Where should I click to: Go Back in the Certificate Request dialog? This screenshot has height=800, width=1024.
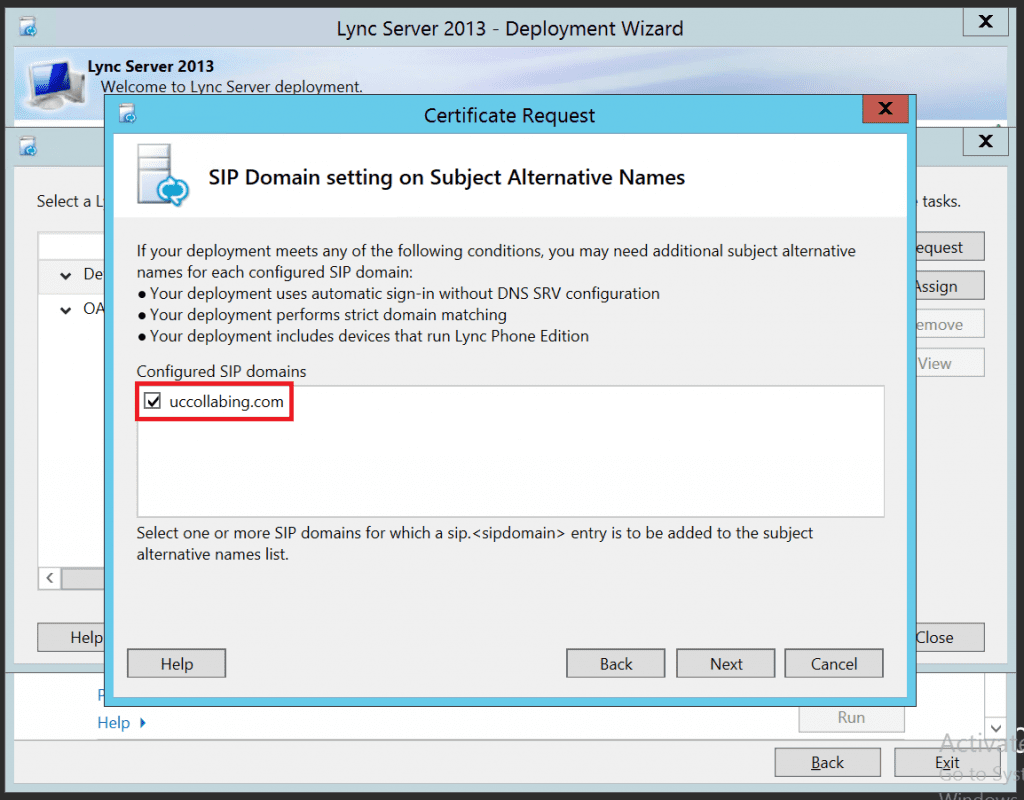click(615, 664)
